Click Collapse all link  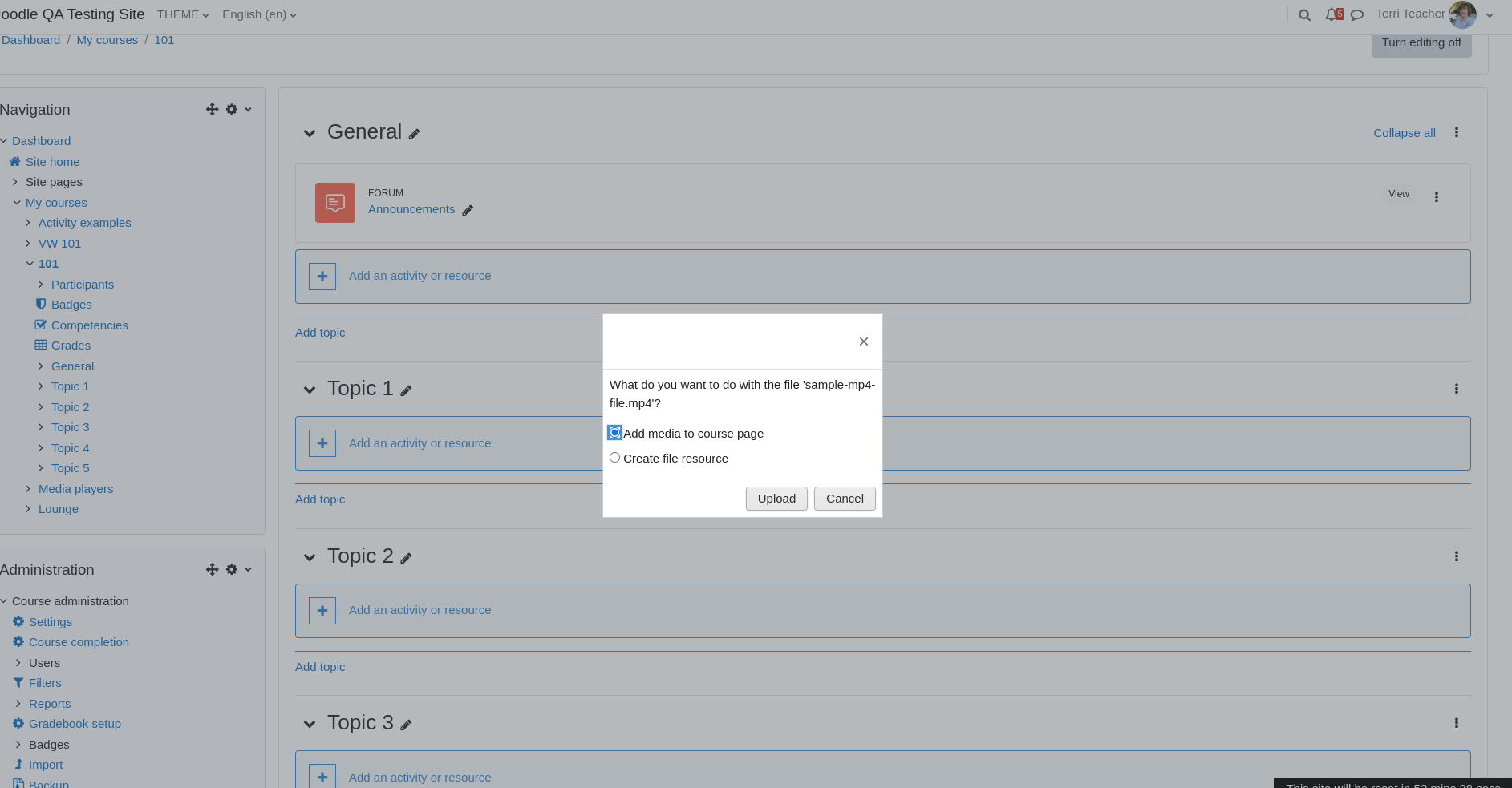click(1405, 133)
